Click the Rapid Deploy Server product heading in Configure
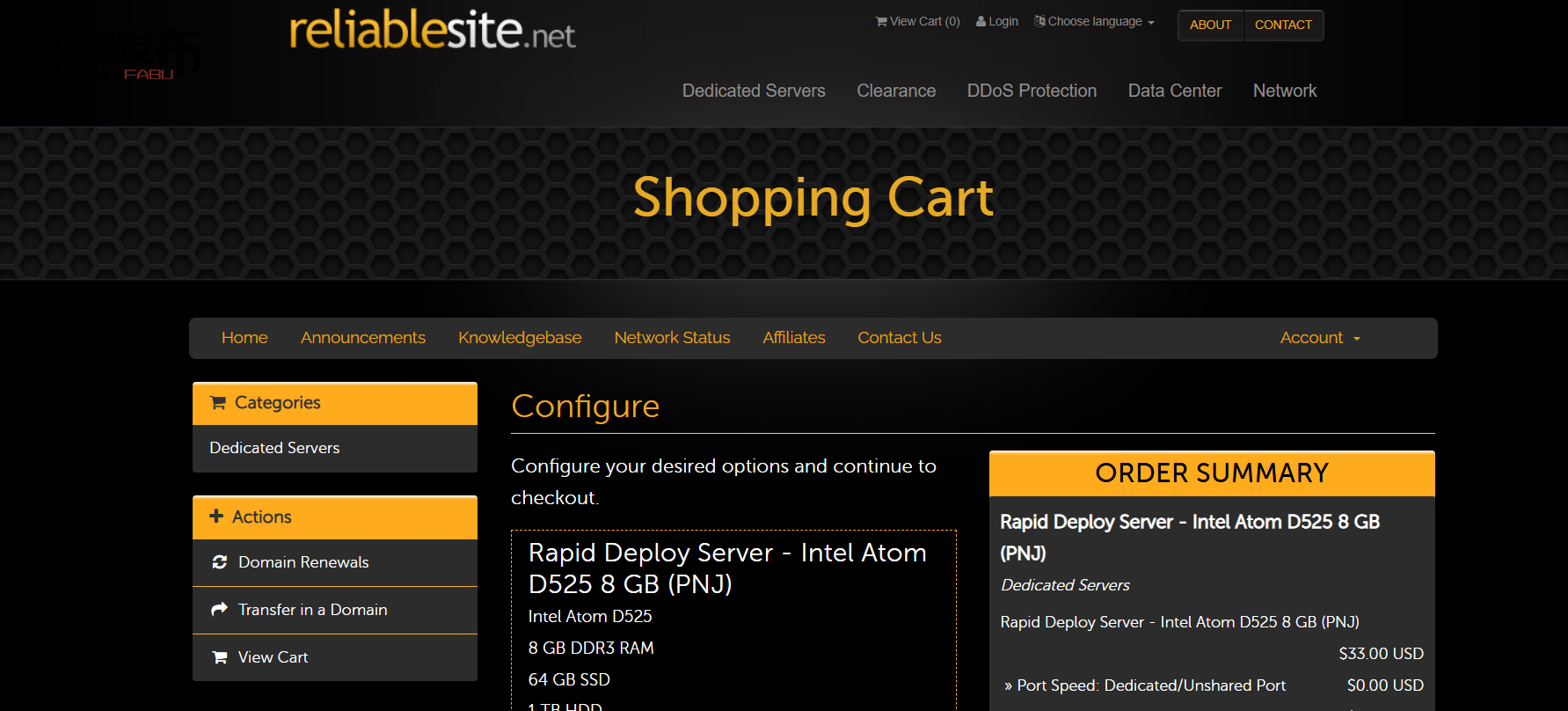This screenshot has height=711, width=1568. click(727, 568)
